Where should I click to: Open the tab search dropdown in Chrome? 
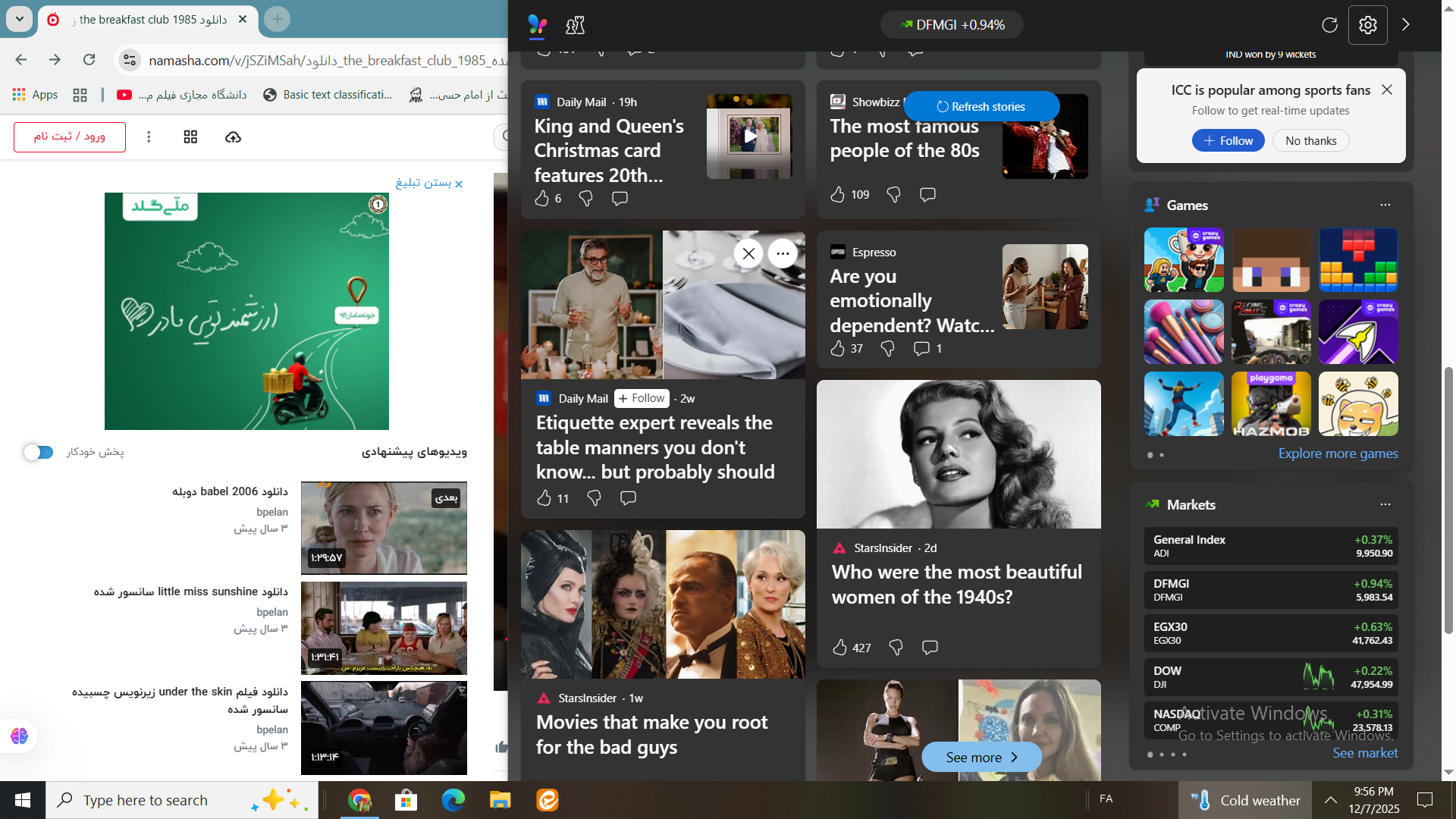click(19, 19)
